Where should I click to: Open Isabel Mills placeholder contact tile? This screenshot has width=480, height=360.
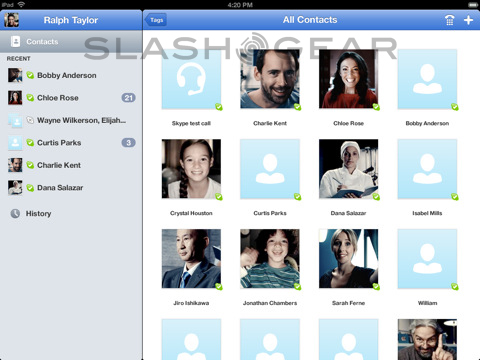tap(427, 169)
